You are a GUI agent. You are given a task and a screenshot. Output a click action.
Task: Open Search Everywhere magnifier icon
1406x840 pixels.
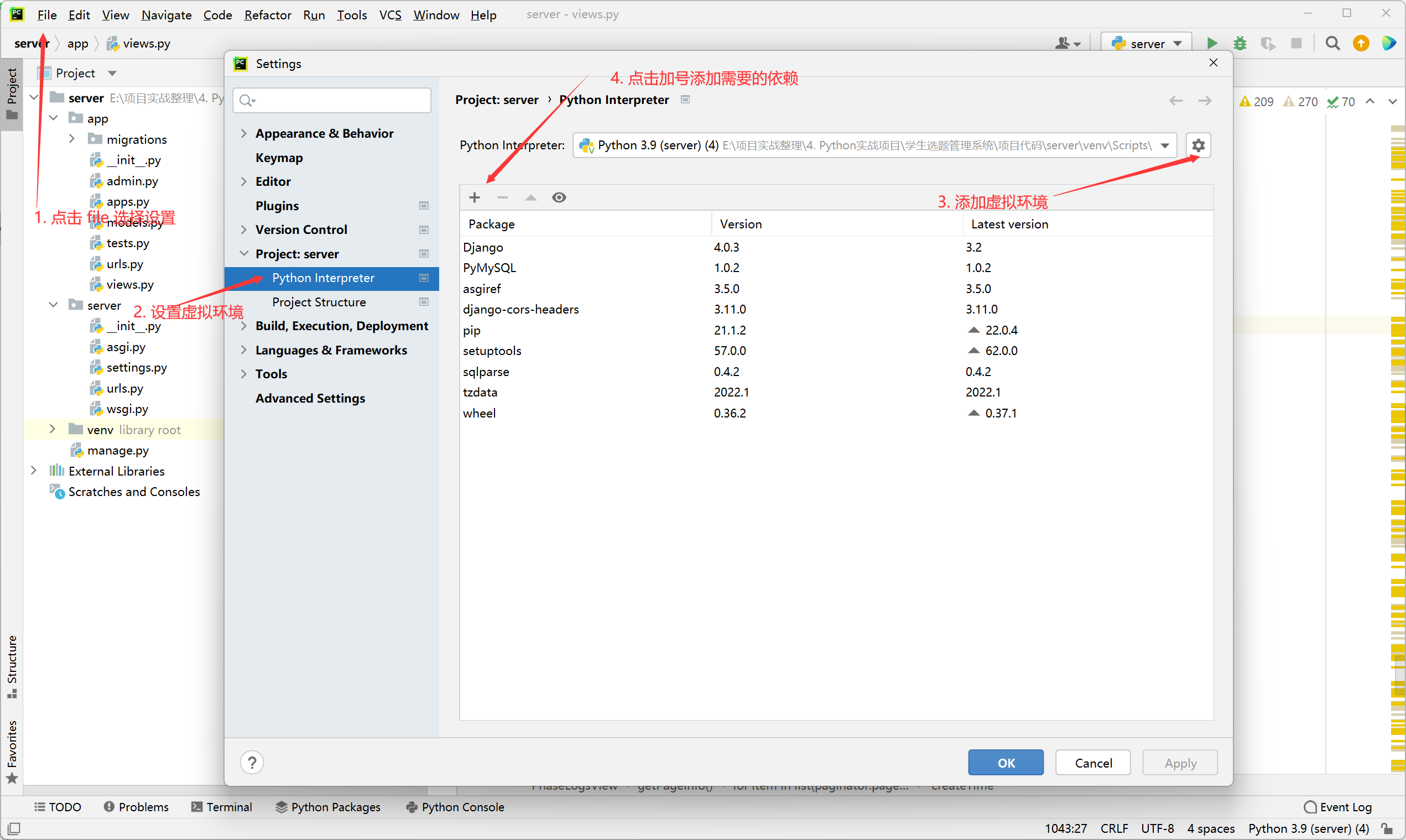pyautogui.click(x=1332, y=44)
